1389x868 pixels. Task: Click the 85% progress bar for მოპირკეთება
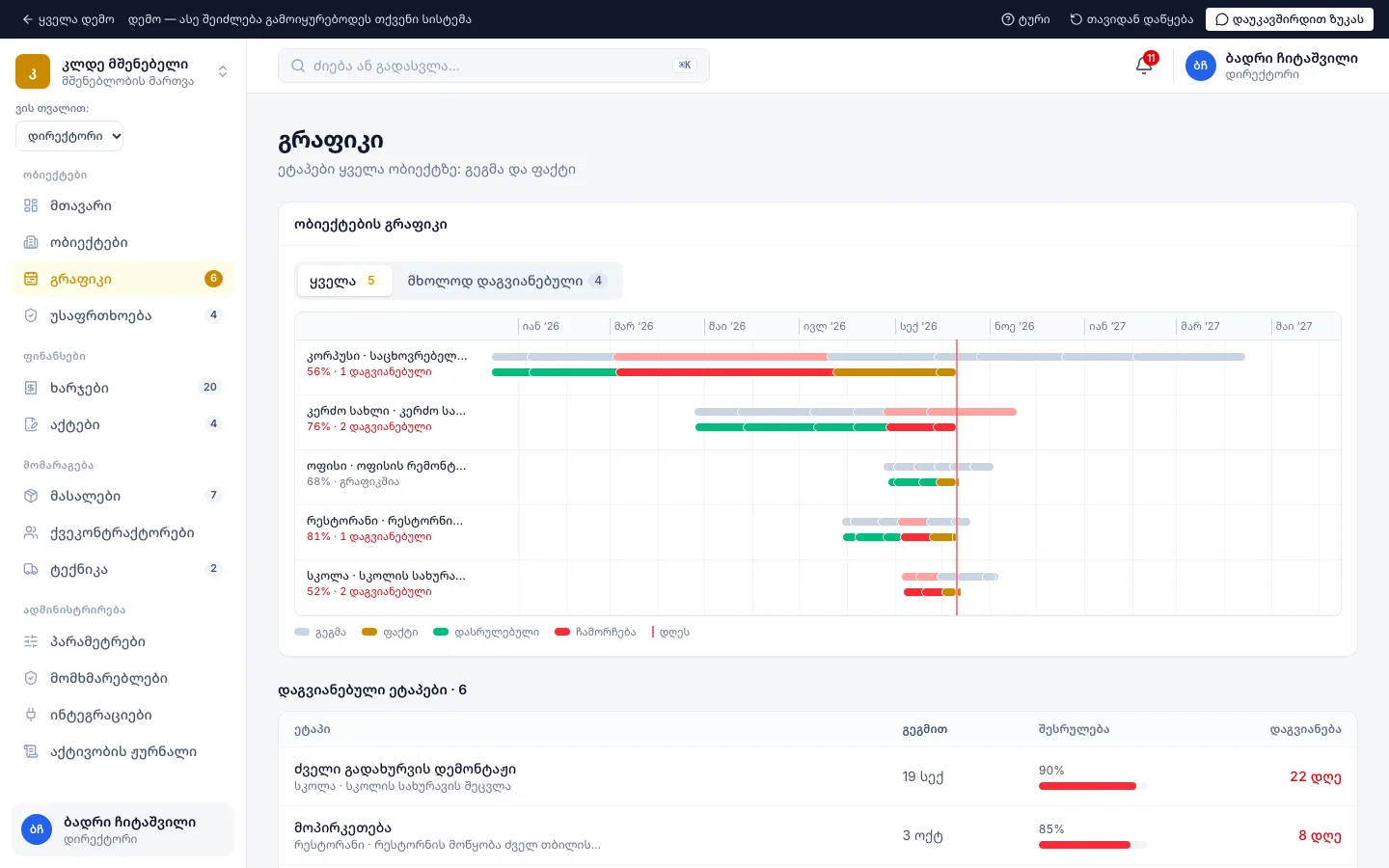(1093, 845)
